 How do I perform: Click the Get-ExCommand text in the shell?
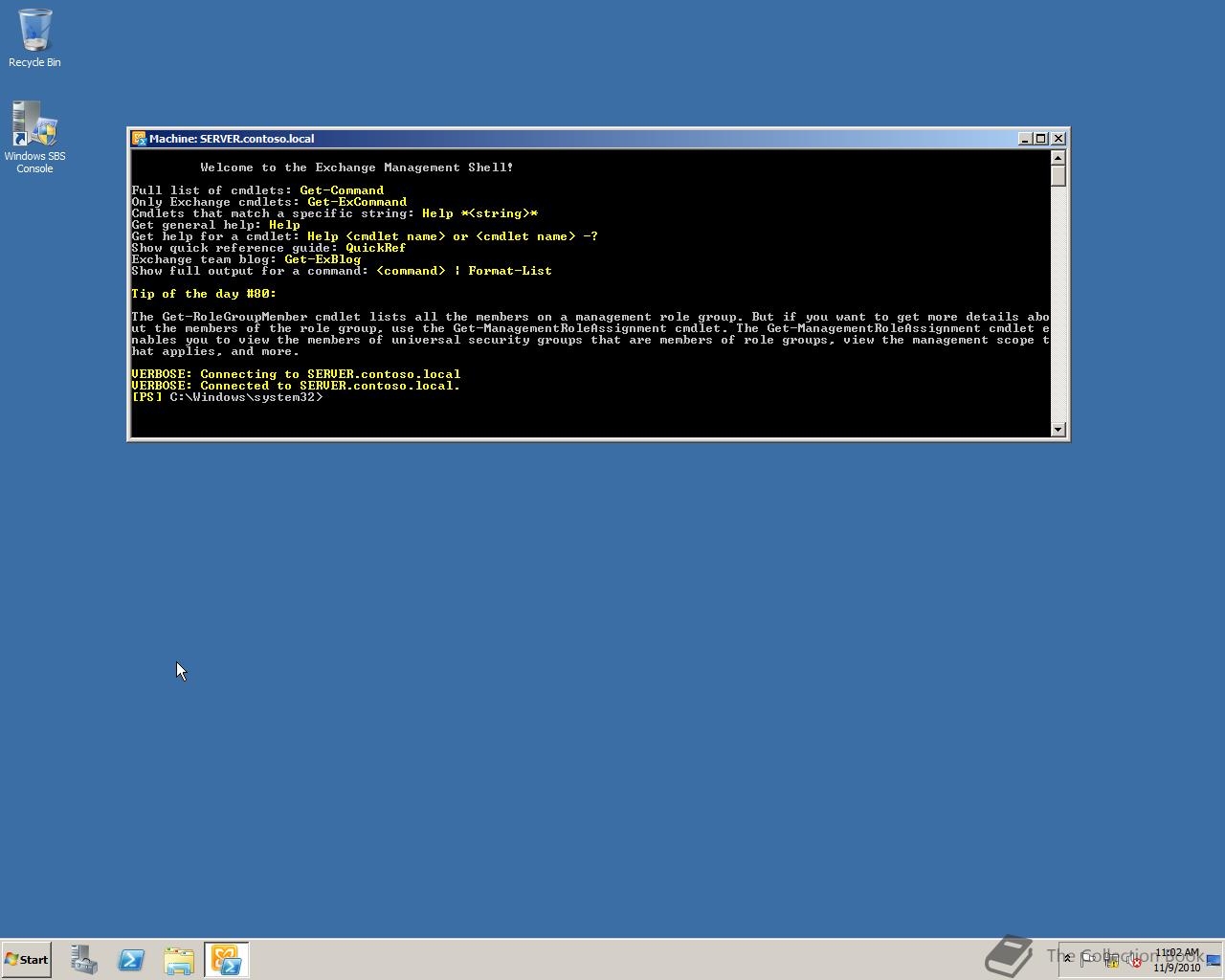click(x=357, y=202)
